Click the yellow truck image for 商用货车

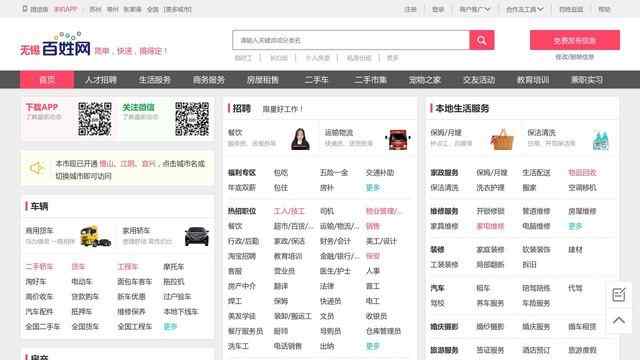tap(96, 236)
